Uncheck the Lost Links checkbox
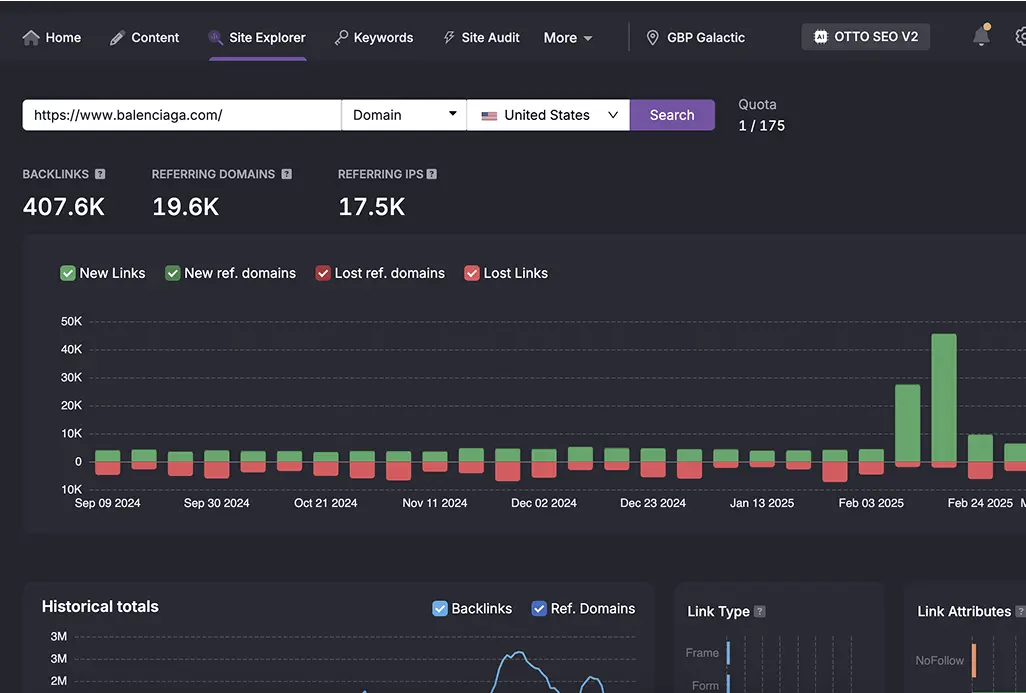This screenshot has width=1026, height=693. pyautogui.click(x=472, y=273)
